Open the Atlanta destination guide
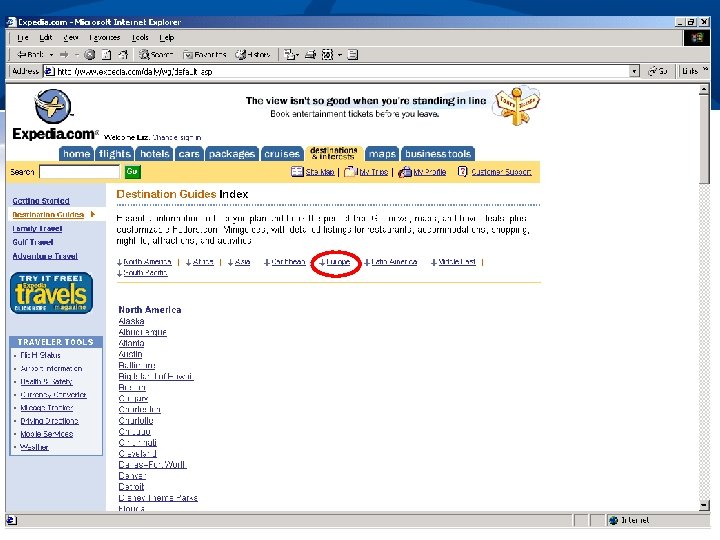The image size is (720, 540). click(x=131, y=343)
